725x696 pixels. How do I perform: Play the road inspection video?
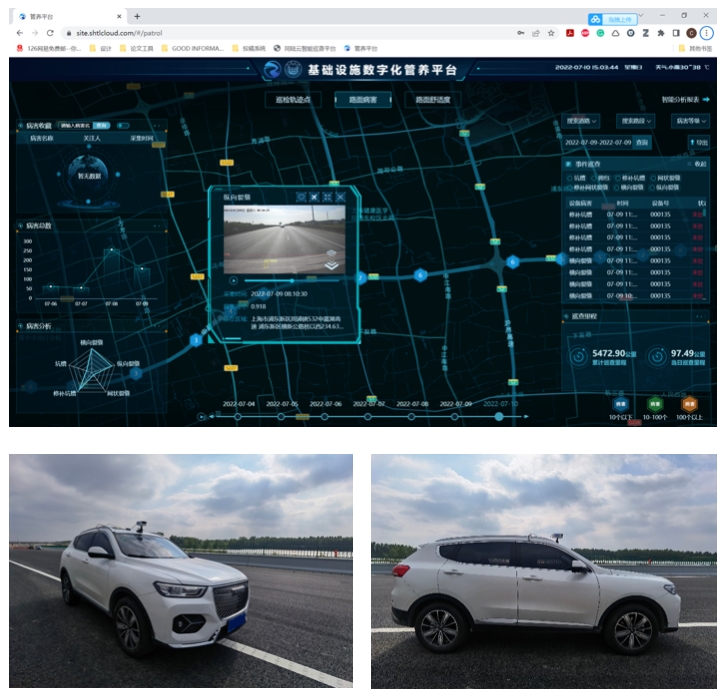pyautogui.click(x=233, y=280)
